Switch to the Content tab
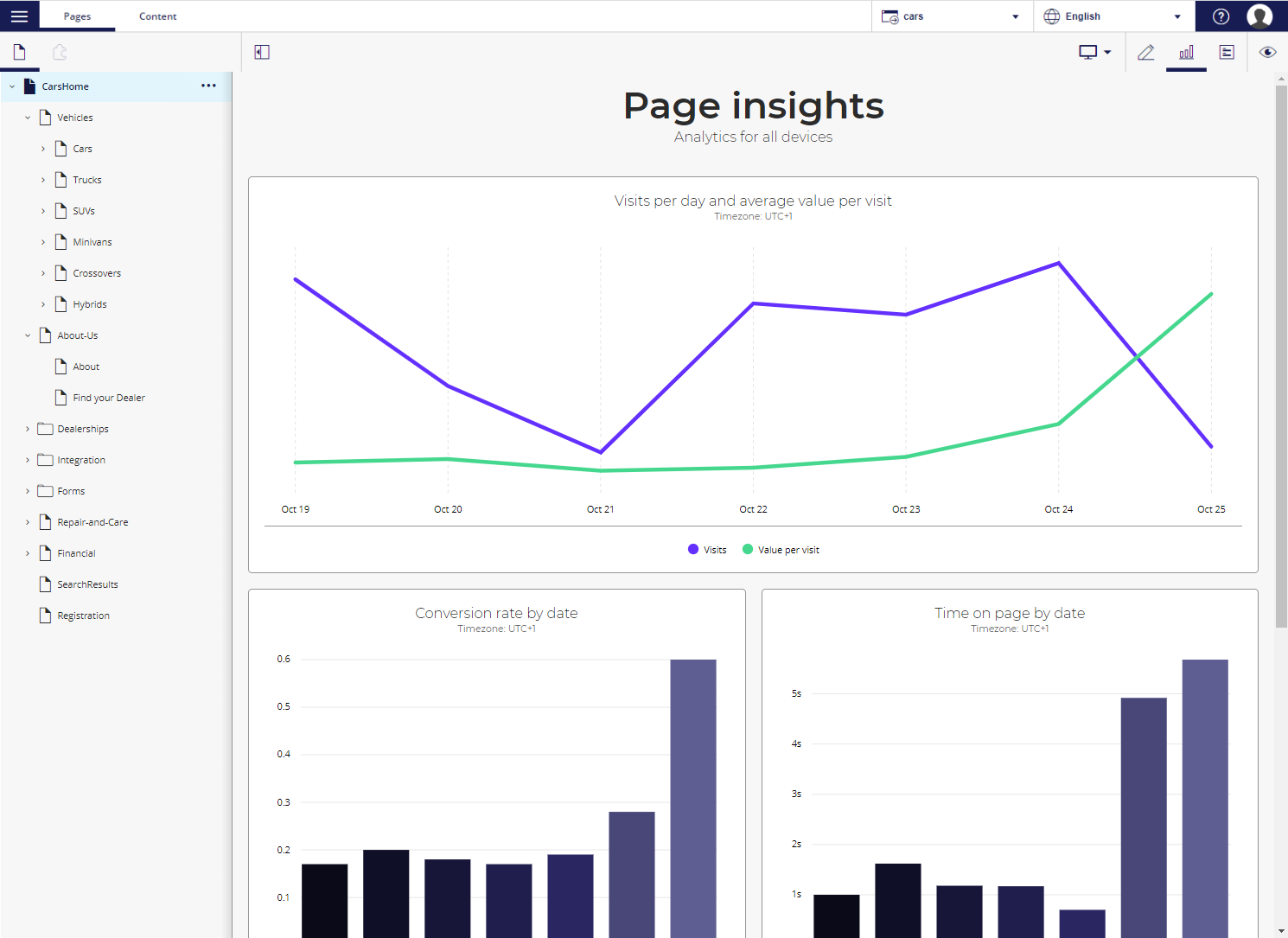 click(157, 16)
